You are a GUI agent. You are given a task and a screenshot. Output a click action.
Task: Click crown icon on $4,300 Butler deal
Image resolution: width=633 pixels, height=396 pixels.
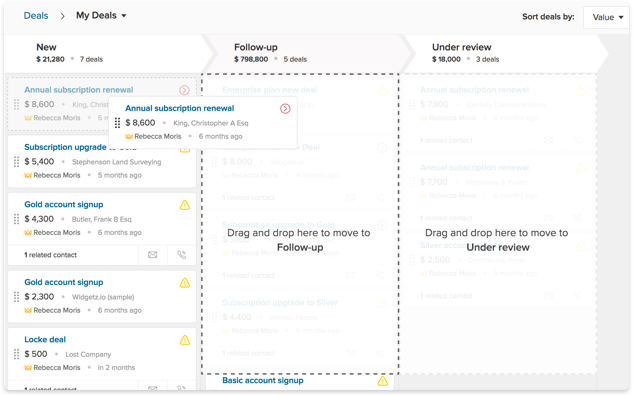click(28, 233)
